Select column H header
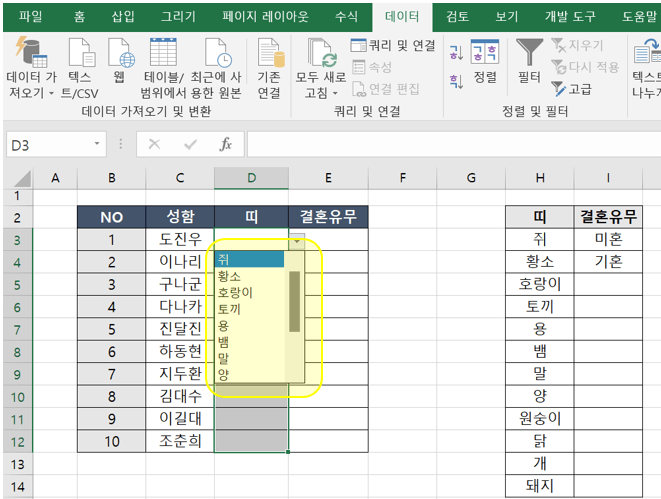The width and height of the screenshot is (661, 499). point(540,178)
